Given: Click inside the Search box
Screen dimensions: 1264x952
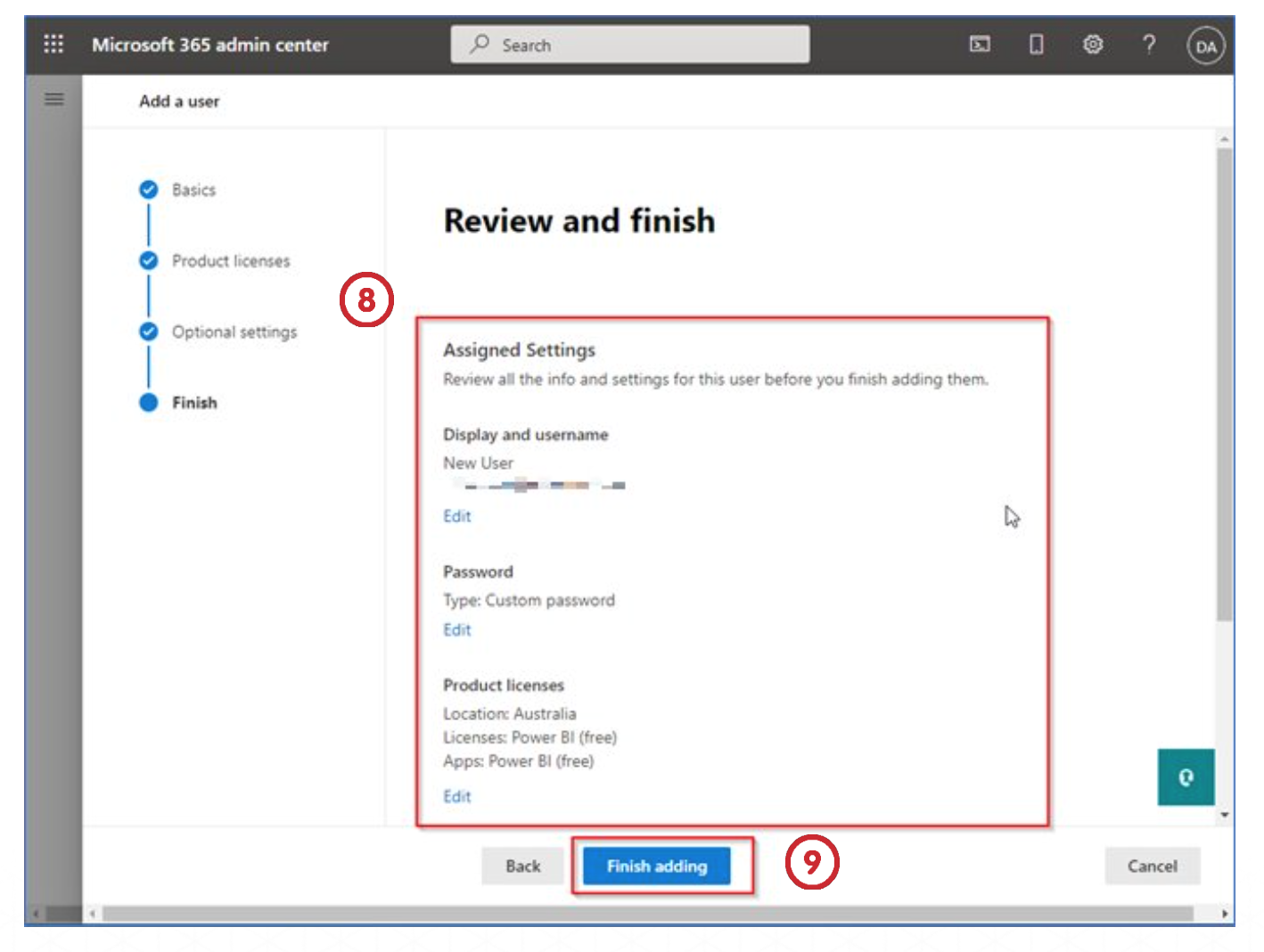Looking at the screenshot, I should [x=630, y=45].
